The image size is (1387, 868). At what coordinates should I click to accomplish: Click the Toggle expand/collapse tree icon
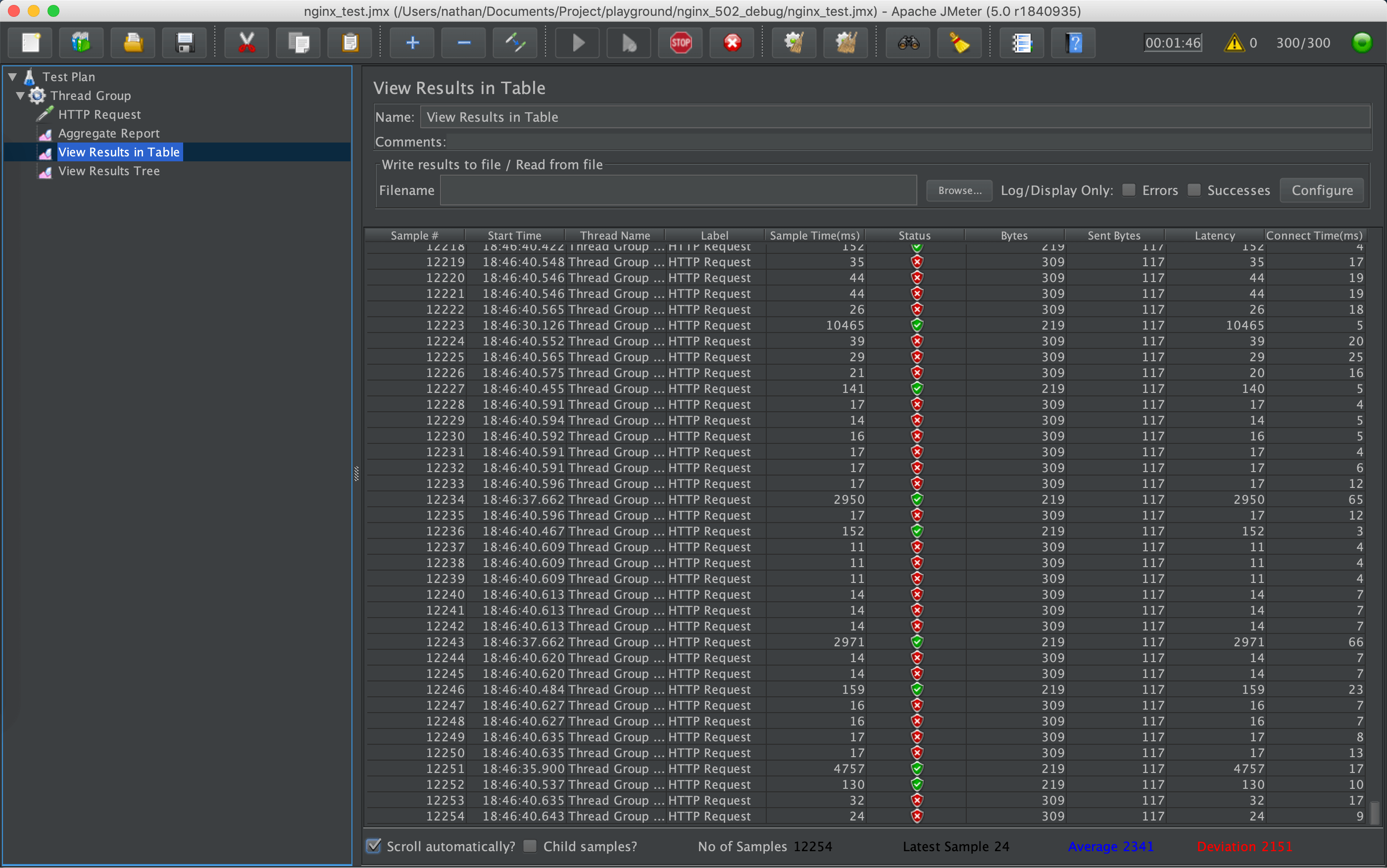click(515, 43)
